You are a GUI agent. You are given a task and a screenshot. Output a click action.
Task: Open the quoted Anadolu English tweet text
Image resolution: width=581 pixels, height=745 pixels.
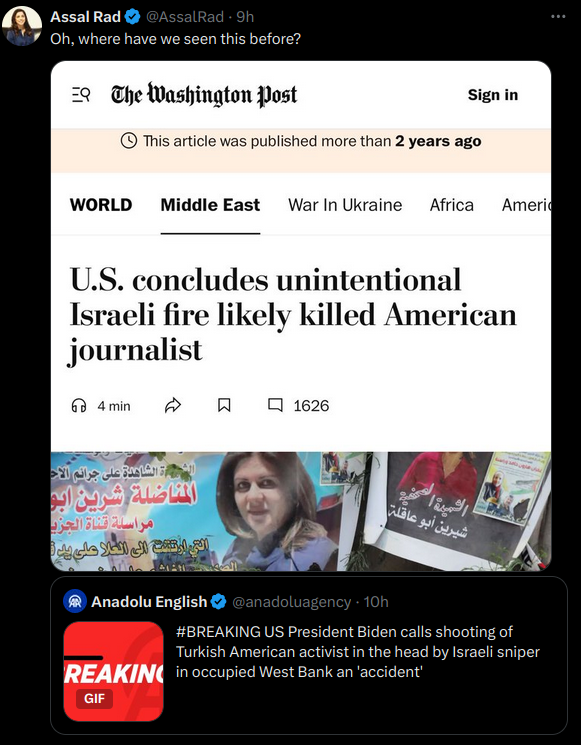tap(357, 651)
